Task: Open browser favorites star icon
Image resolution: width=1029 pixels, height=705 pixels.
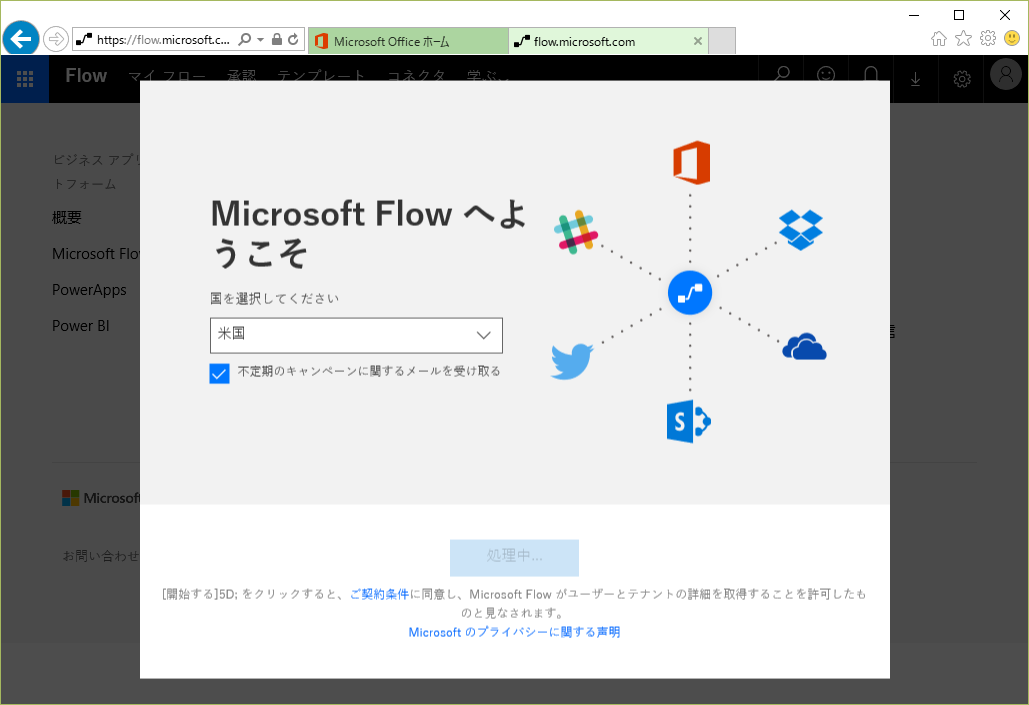Action: pos(963,39)
